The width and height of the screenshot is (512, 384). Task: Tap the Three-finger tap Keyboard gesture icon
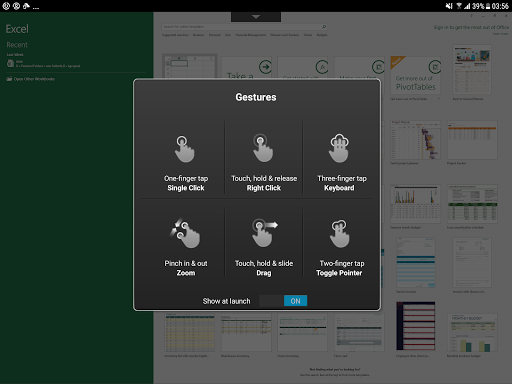coord(339,148)
